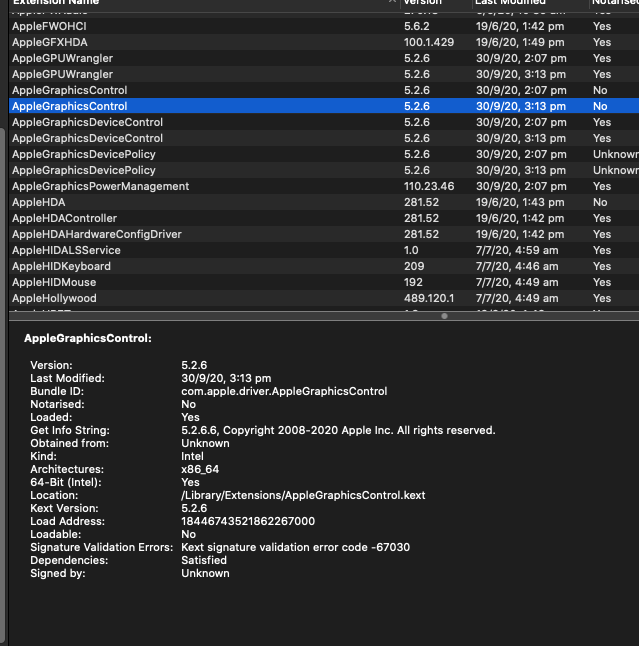Click date cell 19/6/20, 1:49 pm

coord(520,42)
